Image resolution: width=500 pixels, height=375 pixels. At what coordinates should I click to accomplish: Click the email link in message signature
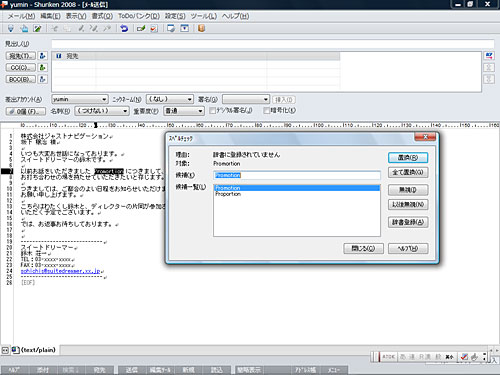click(x=60, y=271)
